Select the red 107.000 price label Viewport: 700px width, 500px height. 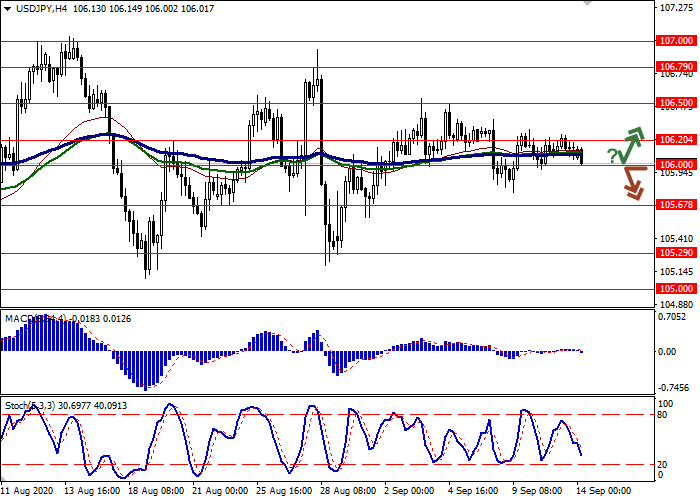pos(676,42)
